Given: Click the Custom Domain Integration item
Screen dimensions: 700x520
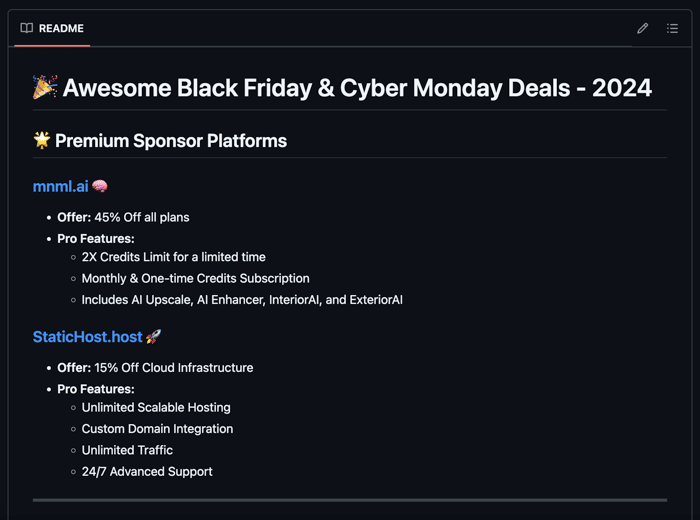Looking at the screenshot, I should [157, 429].
